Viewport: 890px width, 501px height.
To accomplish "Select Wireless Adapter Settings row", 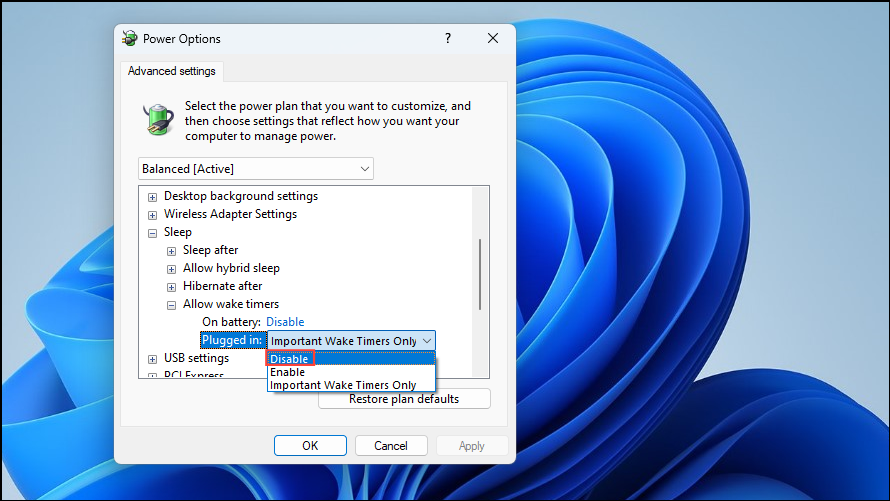I will [230, 214].
